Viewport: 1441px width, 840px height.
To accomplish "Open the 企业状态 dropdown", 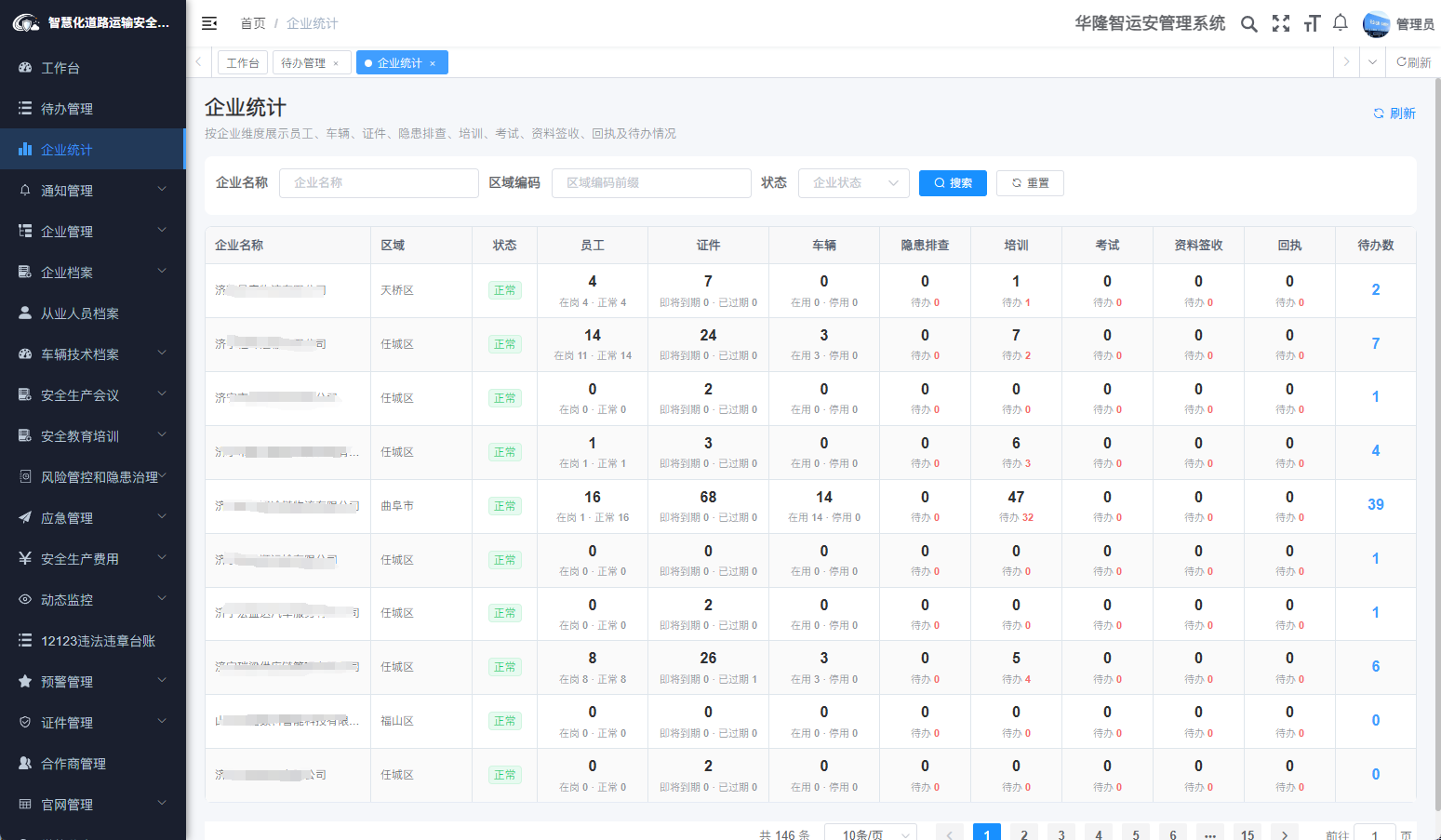I will [x=854, y=183].
